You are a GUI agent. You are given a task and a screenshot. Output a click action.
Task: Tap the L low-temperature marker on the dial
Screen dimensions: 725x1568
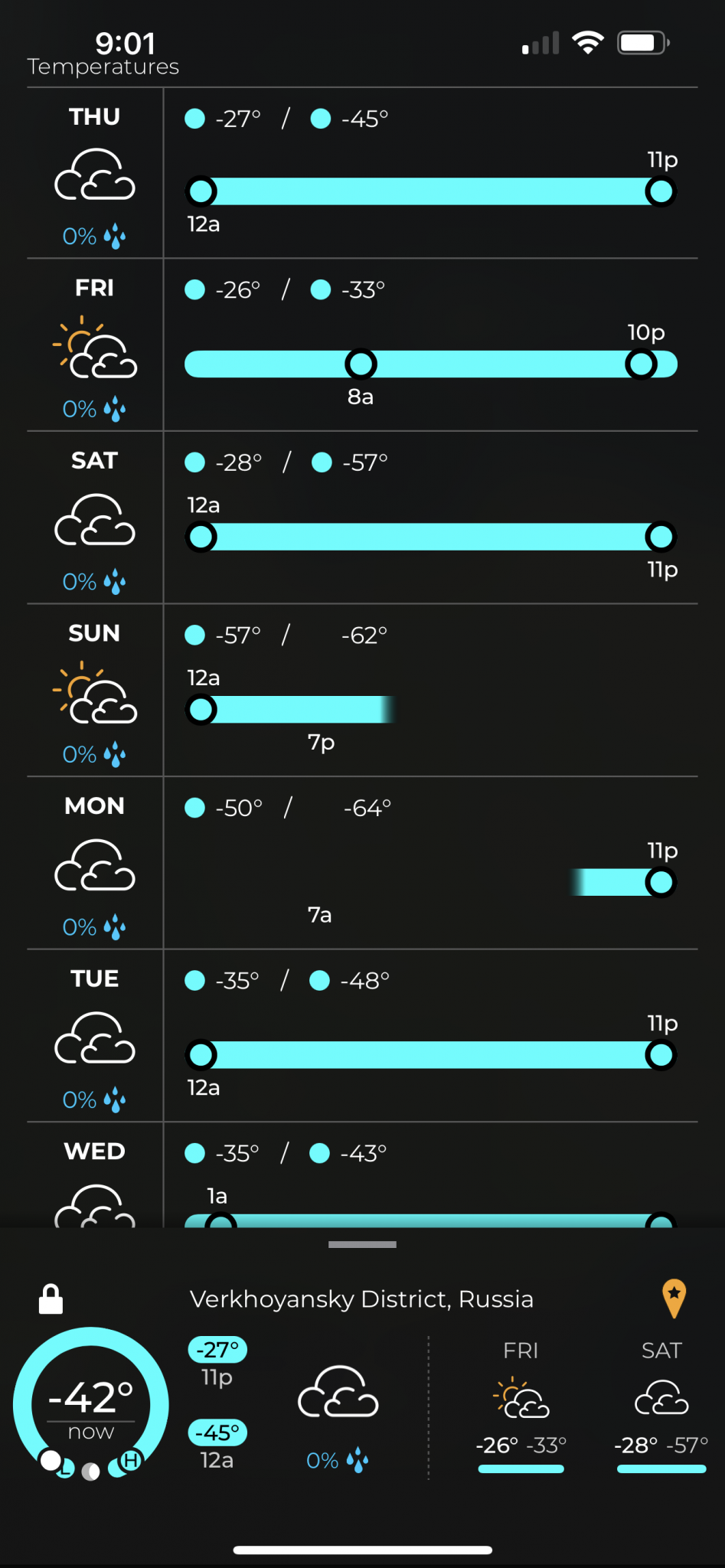[x=65, y=1468]
